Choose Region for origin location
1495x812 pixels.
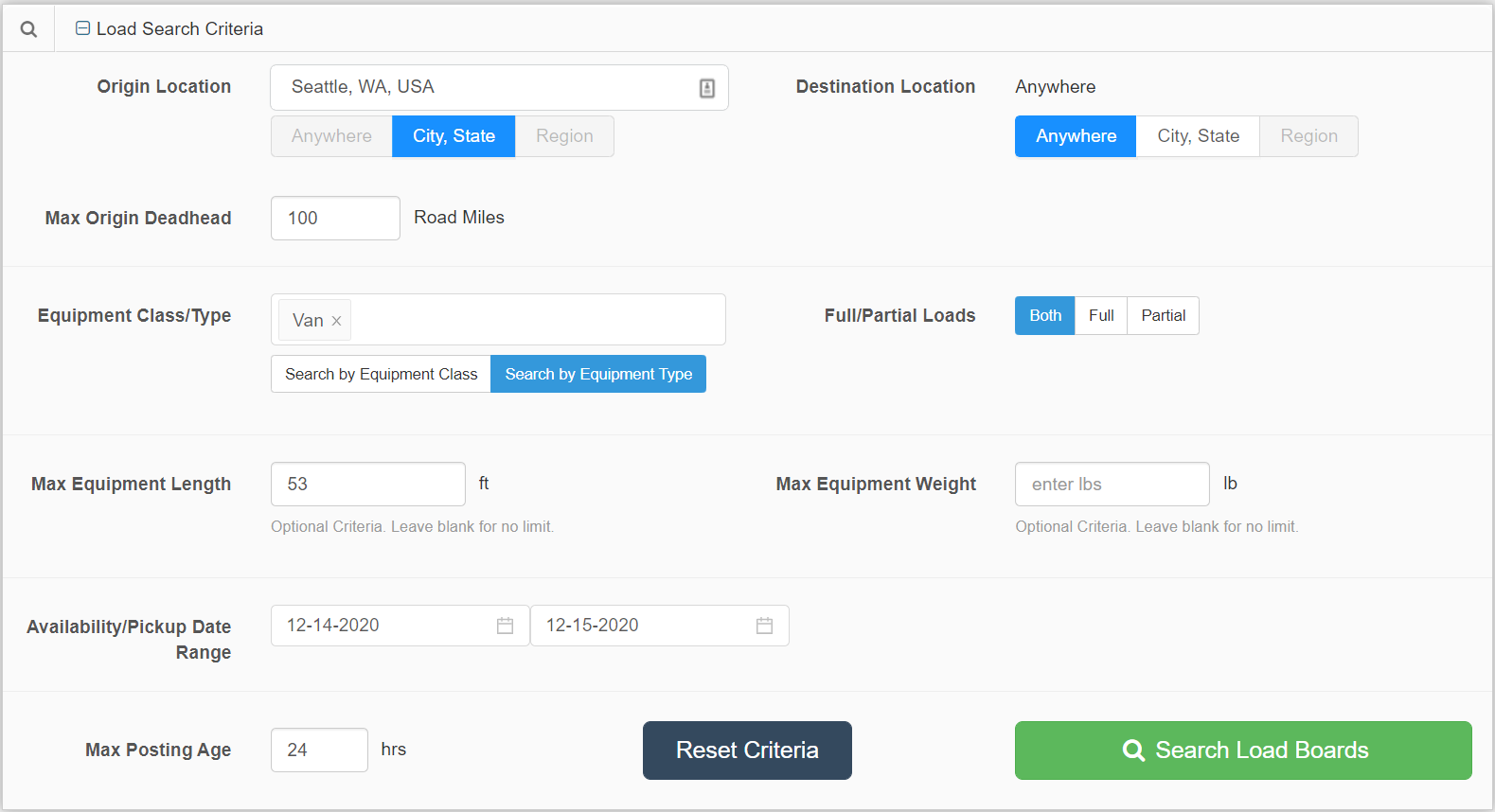[564, 136]
